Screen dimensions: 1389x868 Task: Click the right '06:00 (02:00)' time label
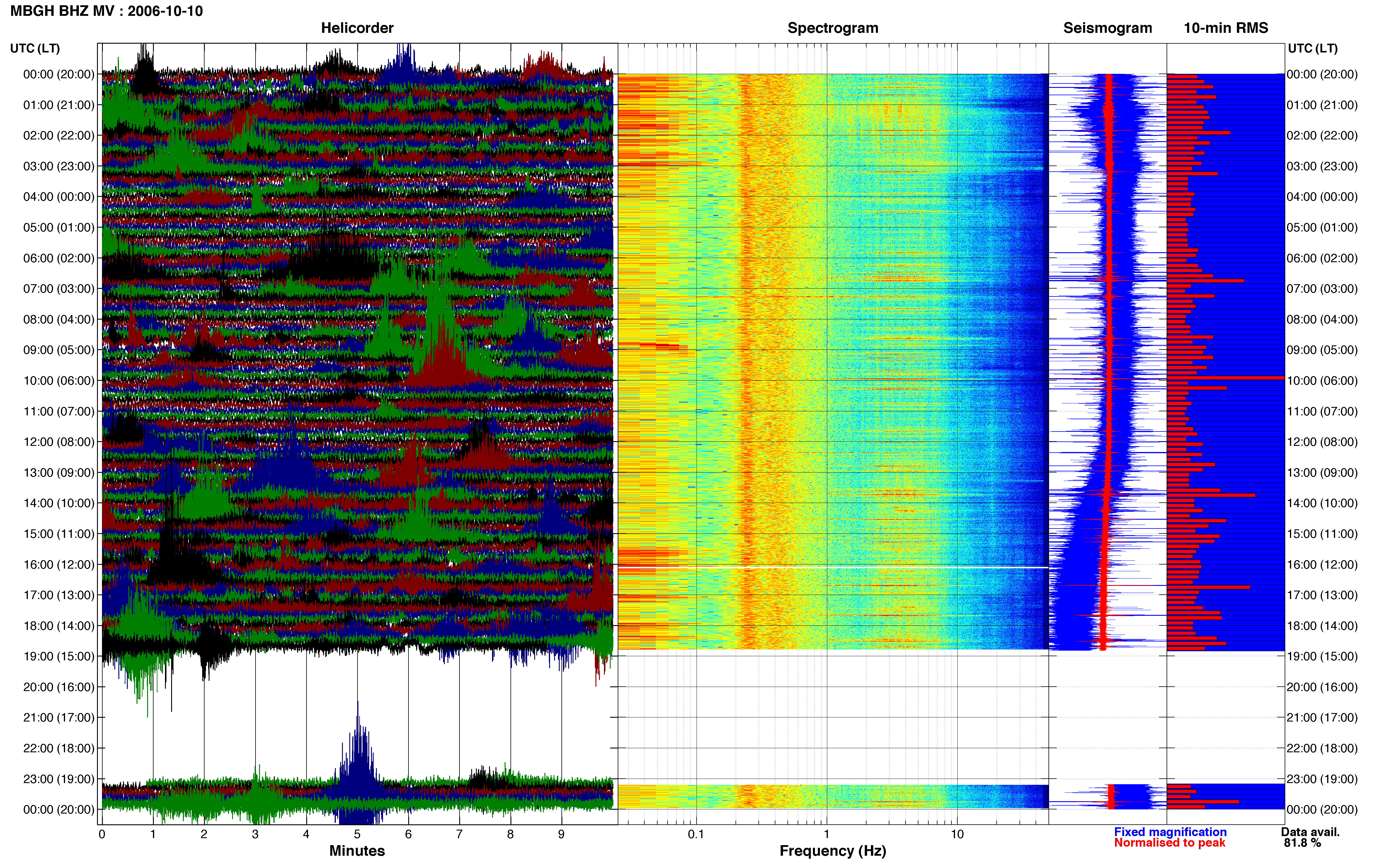click(x=1322, y=258)
